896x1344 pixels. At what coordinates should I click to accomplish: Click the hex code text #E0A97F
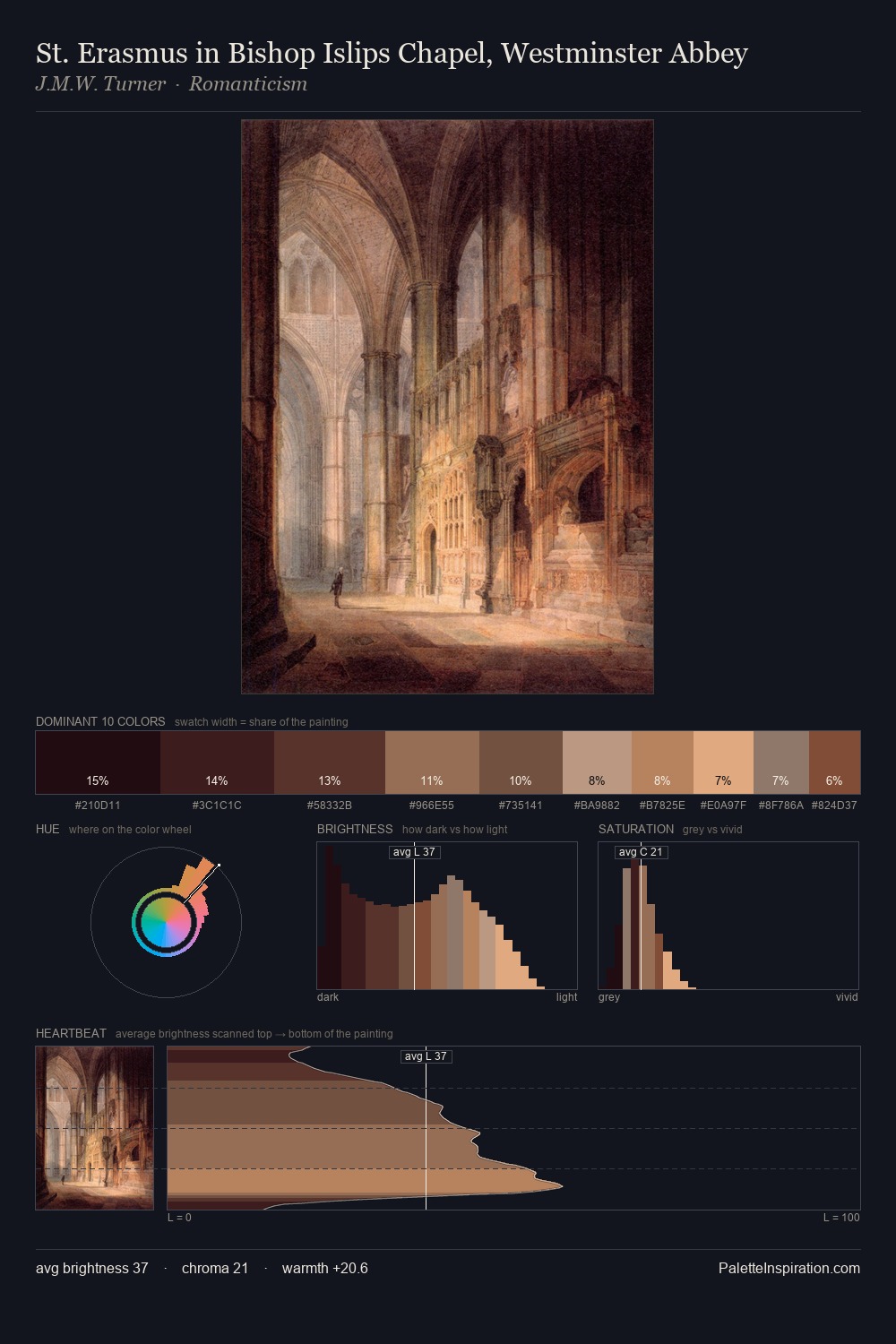(723, 806)
